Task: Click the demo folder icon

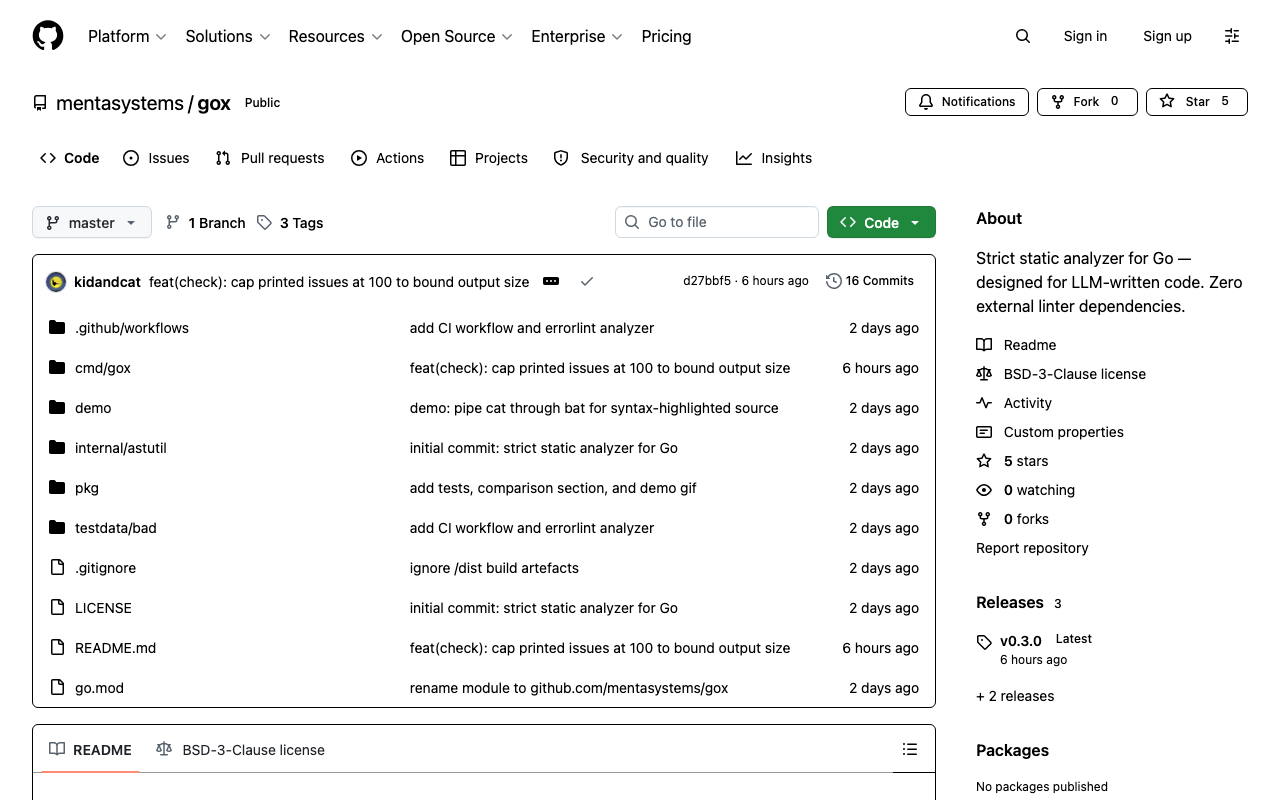Action: (x=57, y=408)
